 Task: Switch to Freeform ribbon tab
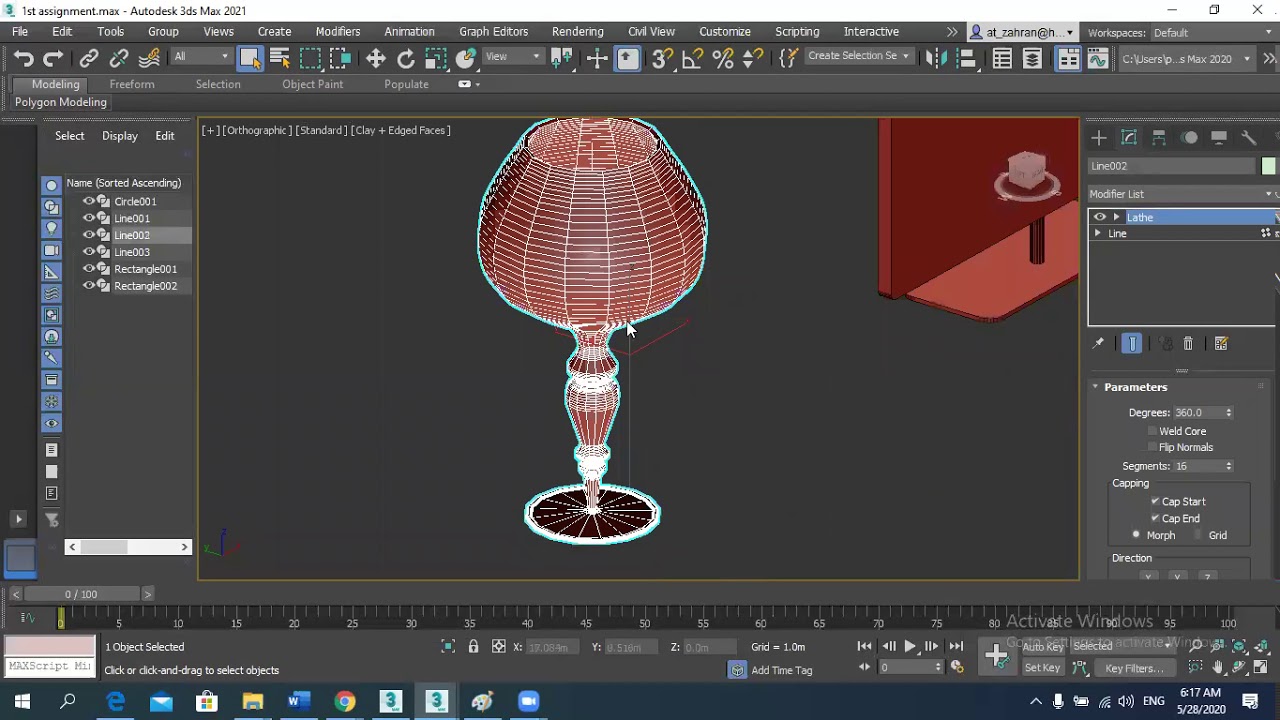[132, 84]
